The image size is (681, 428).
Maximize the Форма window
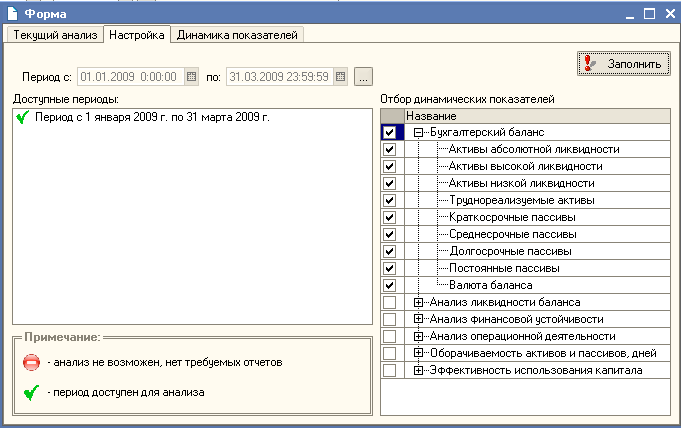[x=649, y=14]
